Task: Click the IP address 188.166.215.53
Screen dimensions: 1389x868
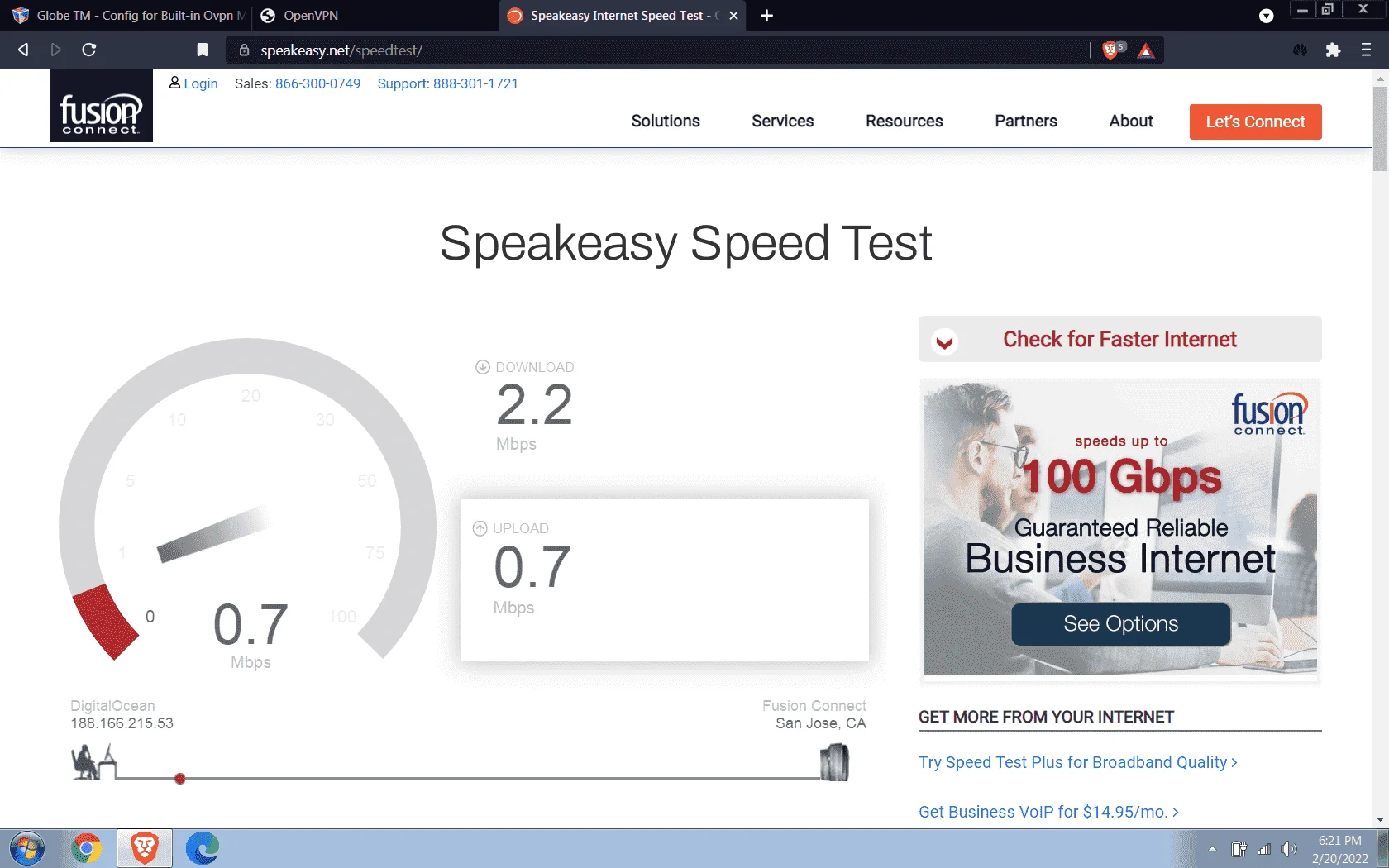Action: pyautogui.click(x=122, y=723)
